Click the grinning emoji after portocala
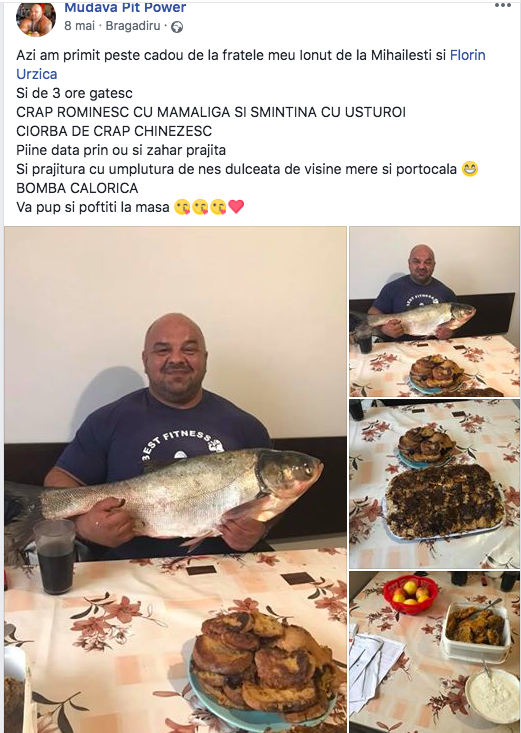This screenshot has width=521, height=733. [x=470, y=168]
